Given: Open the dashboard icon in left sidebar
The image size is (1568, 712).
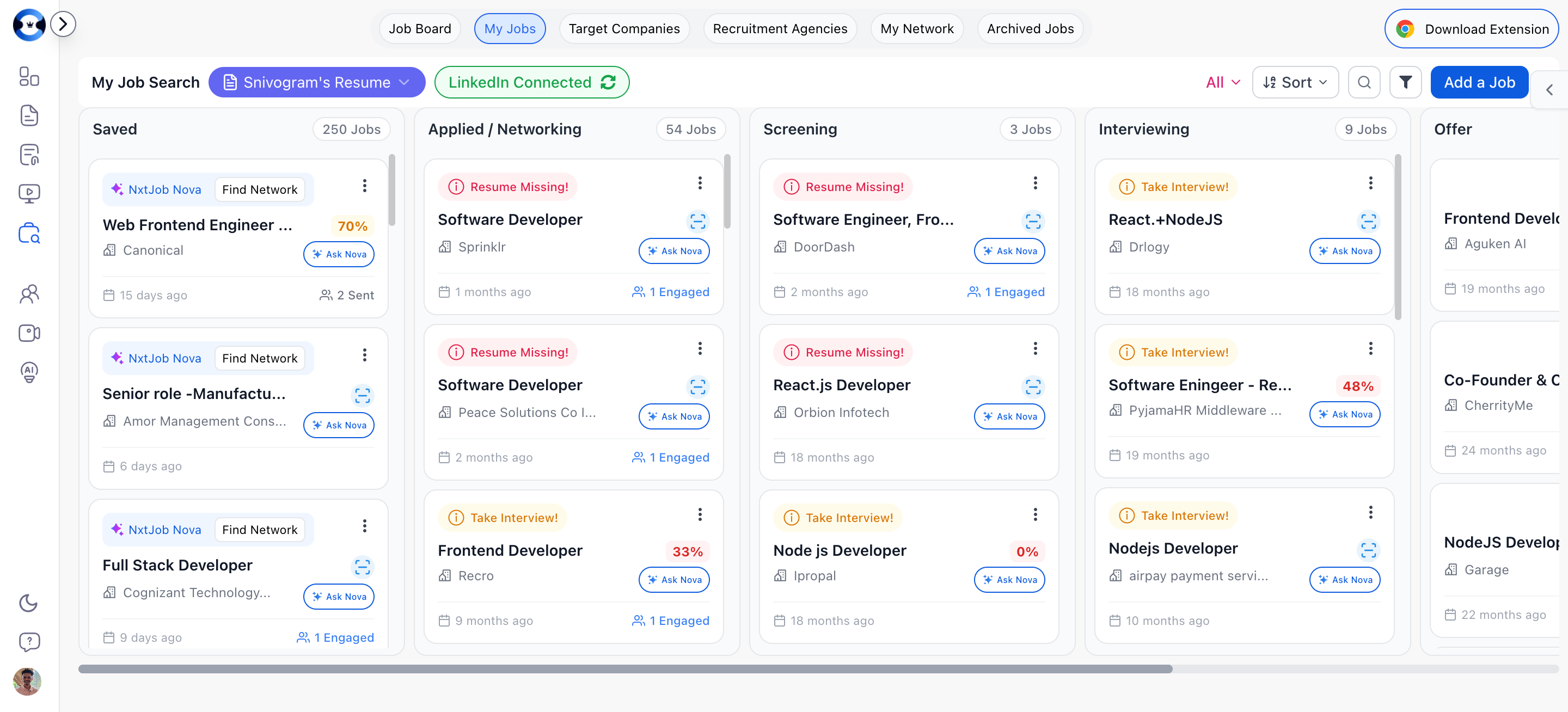Looking at the screenshot, I should (x=29, y=77).
